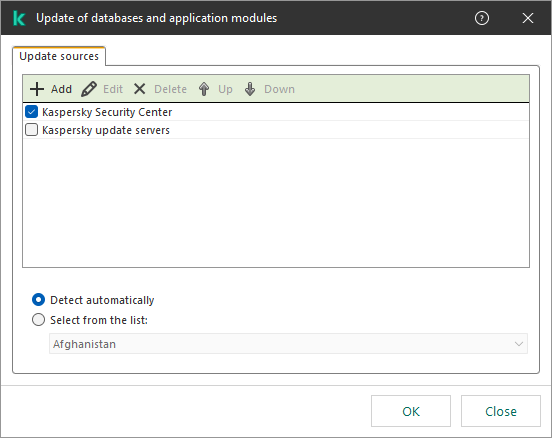552x438 pixels.
Task: Click the 'Select from the list:' label
Action: (99, 320)
